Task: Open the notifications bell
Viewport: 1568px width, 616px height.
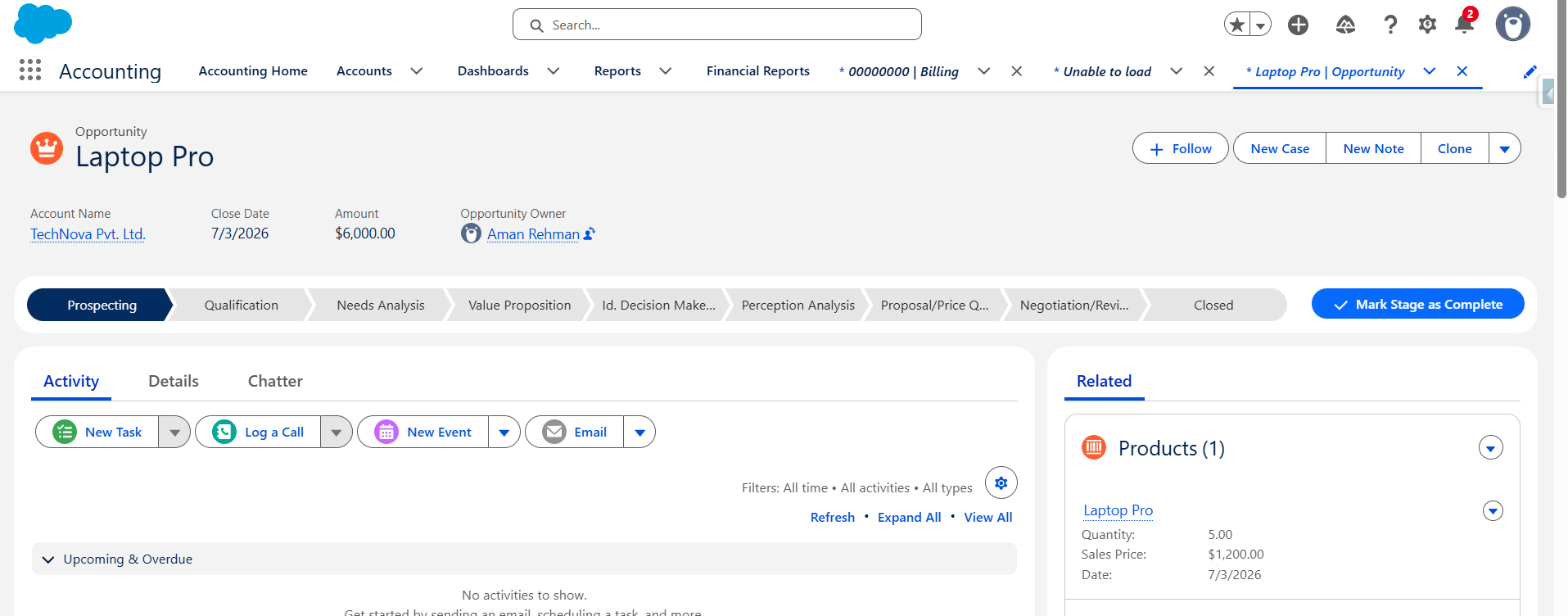Action: pyautogui.click(x=1464, y=24)
